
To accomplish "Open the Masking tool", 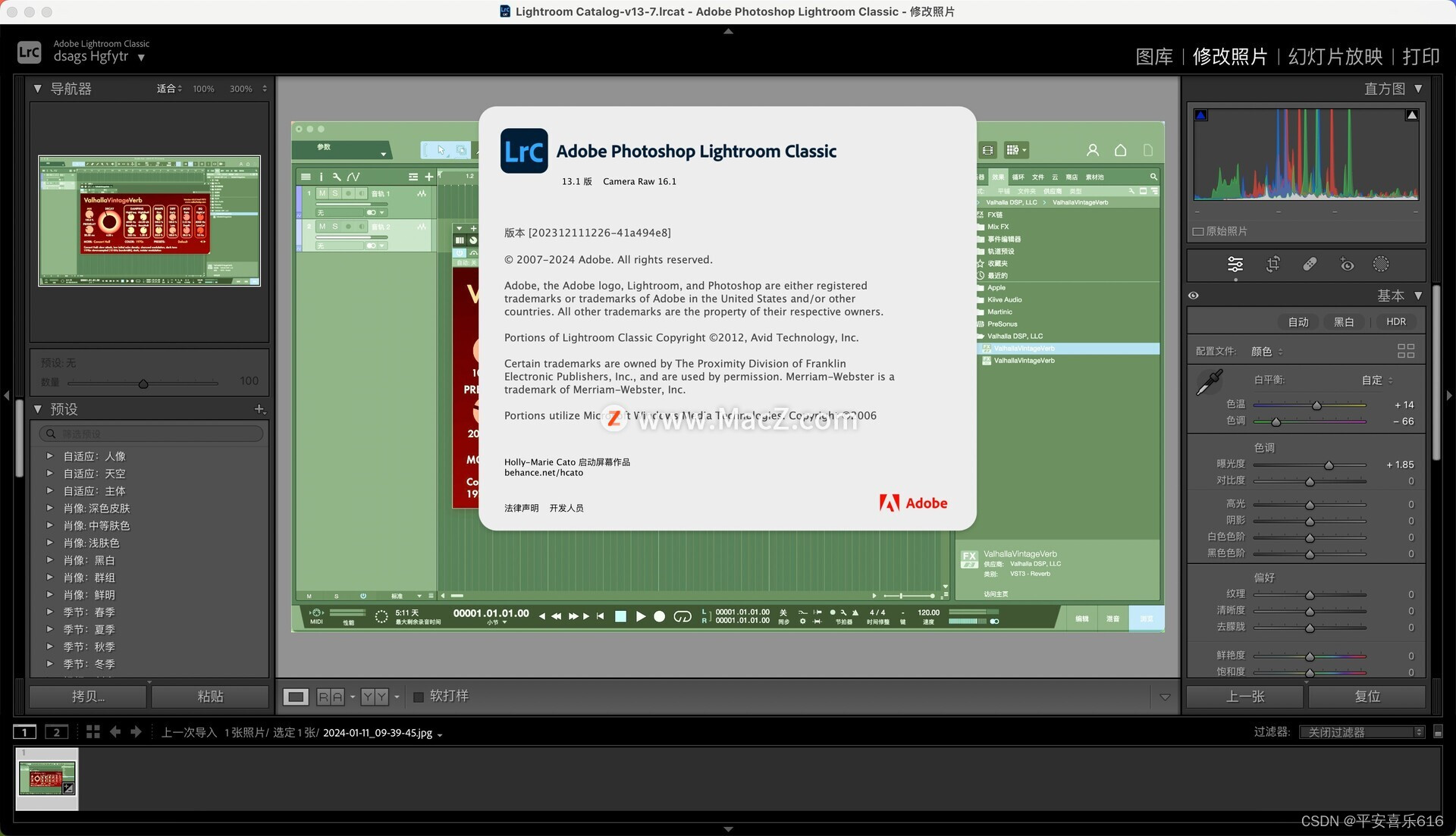I will point(1381,264).
